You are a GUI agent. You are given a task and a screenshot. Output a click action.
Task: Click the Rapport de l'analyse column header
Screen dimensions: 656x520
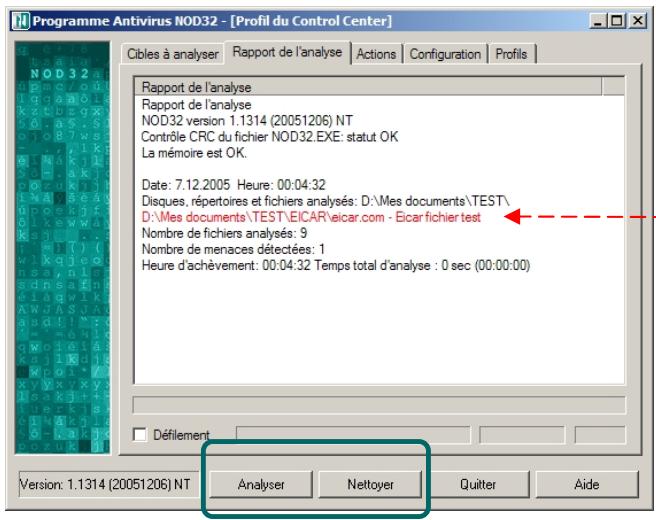point(368,87)
